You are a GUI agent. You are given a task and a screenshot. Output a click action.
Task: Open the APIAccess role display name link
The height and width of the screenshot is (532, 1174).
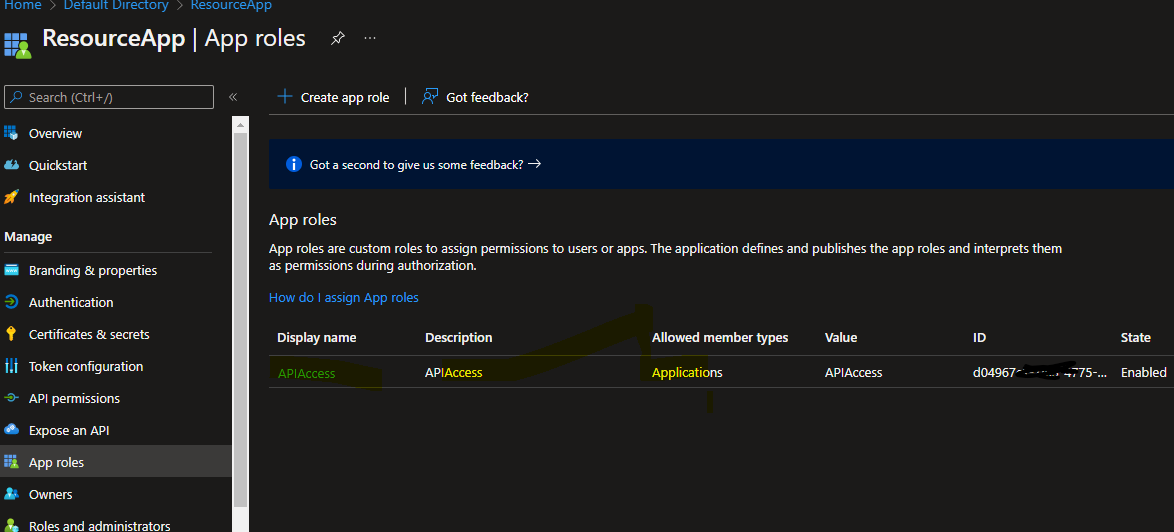tap(306, 373)
